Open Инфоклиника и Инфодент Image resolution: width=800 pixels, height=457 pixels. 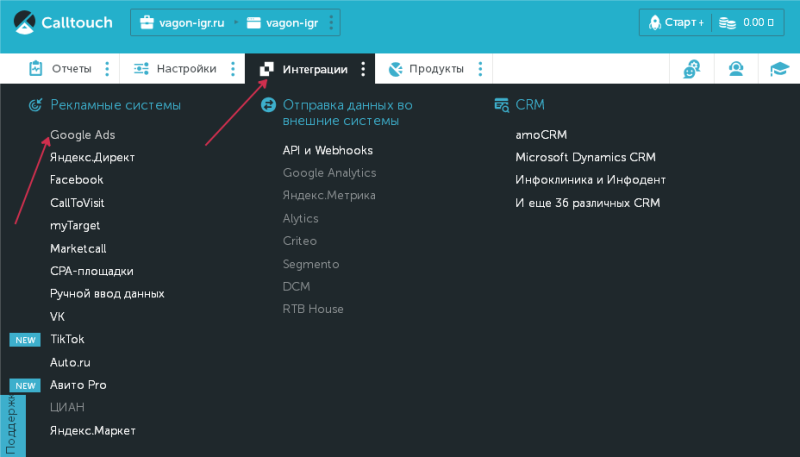tap(590, 180)
